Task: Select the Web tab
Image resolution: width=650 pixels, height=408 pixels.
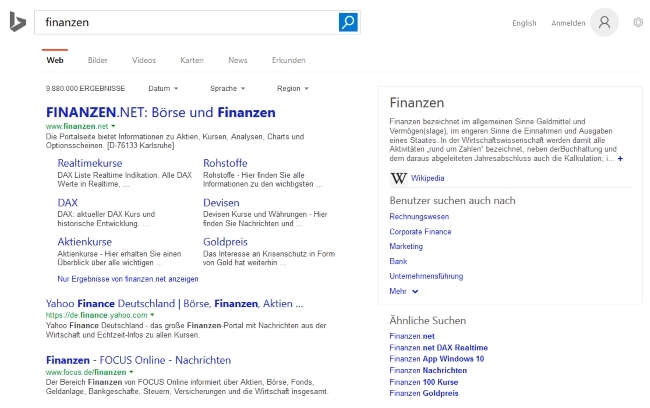Action: pos(55,60)
